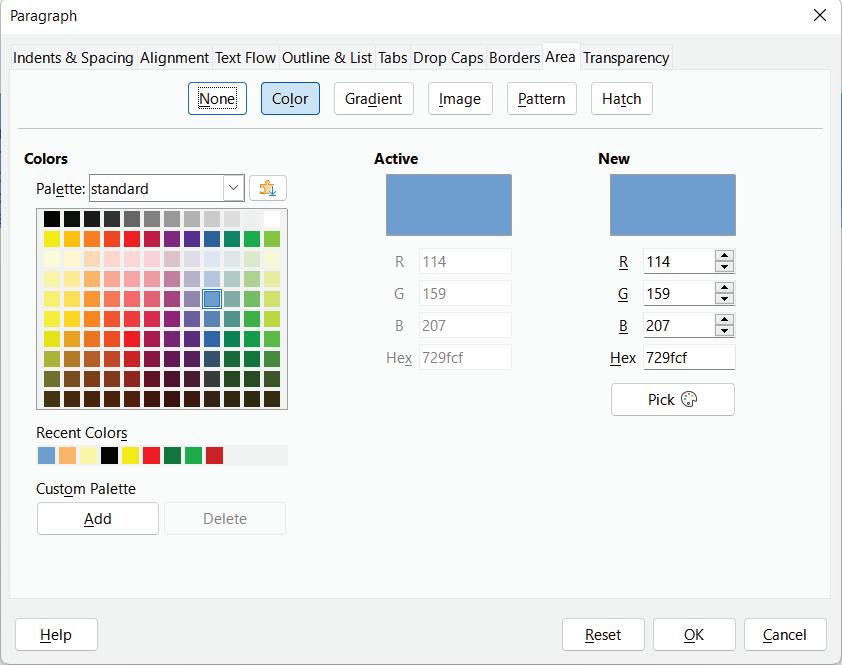The height and width of the screenshot is (665, 842).
Task: Click the load palette icon beside the Palette dropdown
Action: pos(267,188)
